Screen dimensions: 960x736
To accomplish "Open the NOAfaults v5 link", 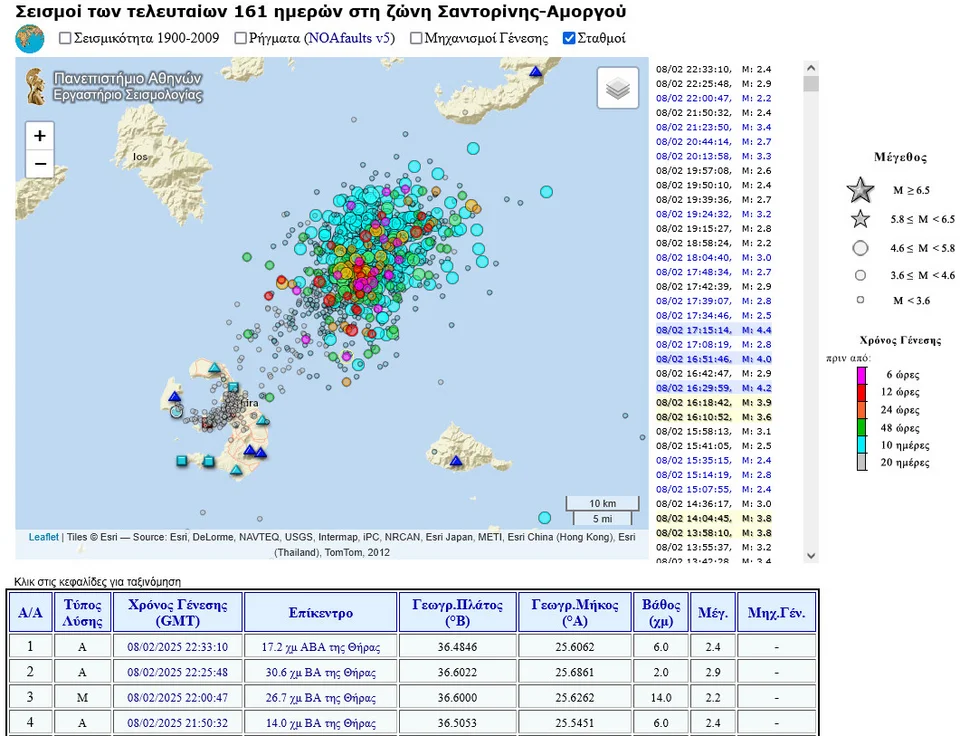I will pyautogui.click(x=349, y=39).
